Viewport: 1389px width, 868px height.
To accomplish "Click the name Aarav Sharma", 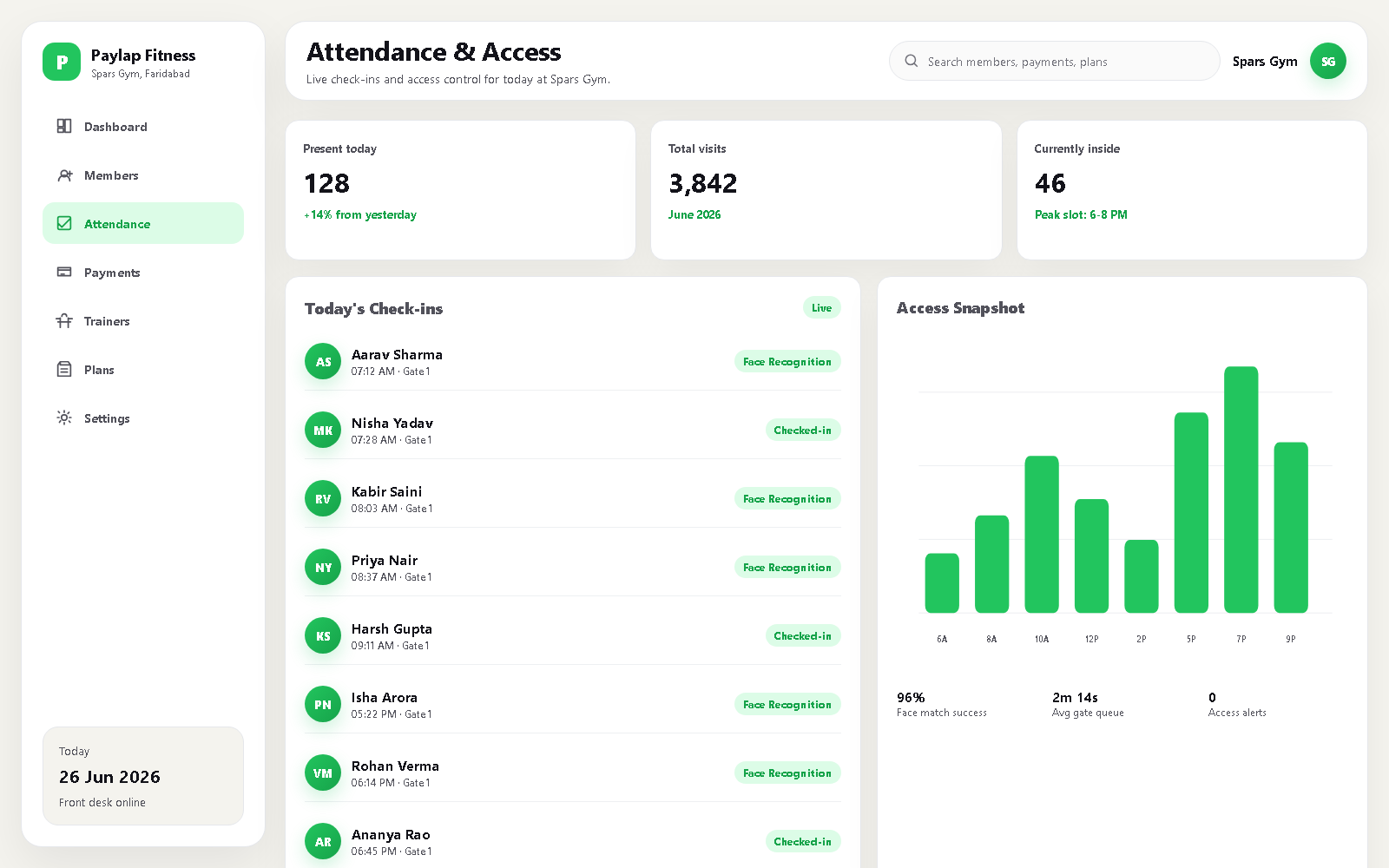I will click(397, 354).
